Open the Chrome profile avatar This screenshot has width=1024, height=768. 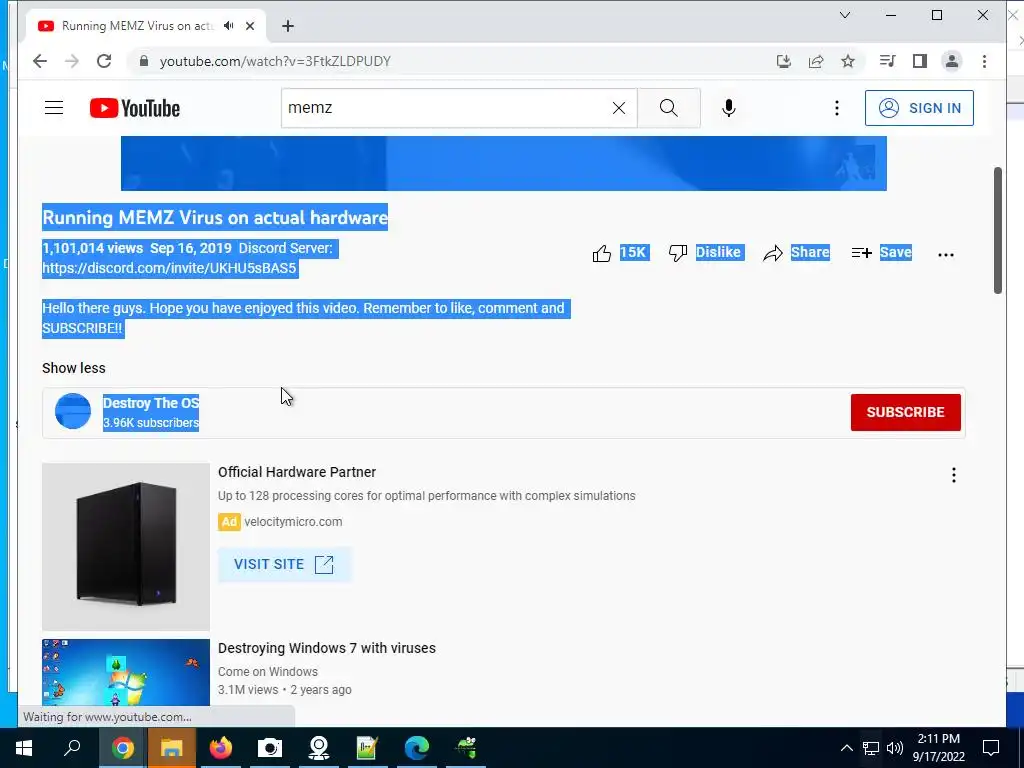[x=952, y=61]
